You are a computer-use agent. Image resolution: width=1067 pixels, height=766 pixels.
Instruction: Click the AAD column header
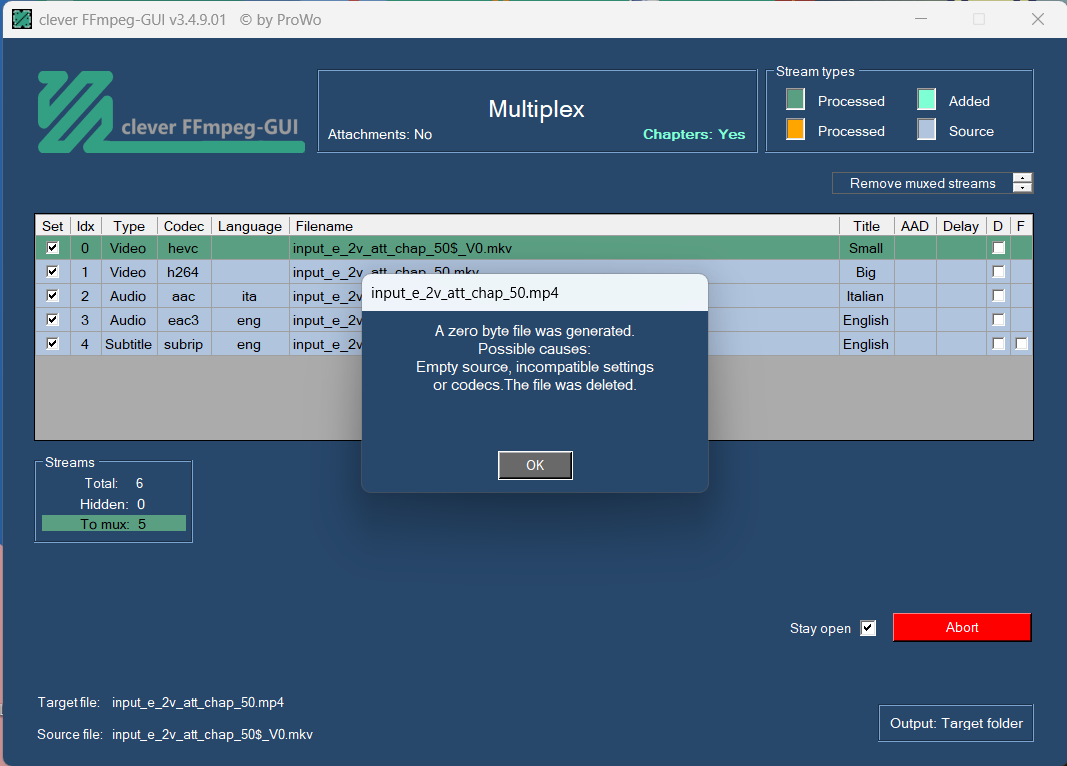coord(915,226)
